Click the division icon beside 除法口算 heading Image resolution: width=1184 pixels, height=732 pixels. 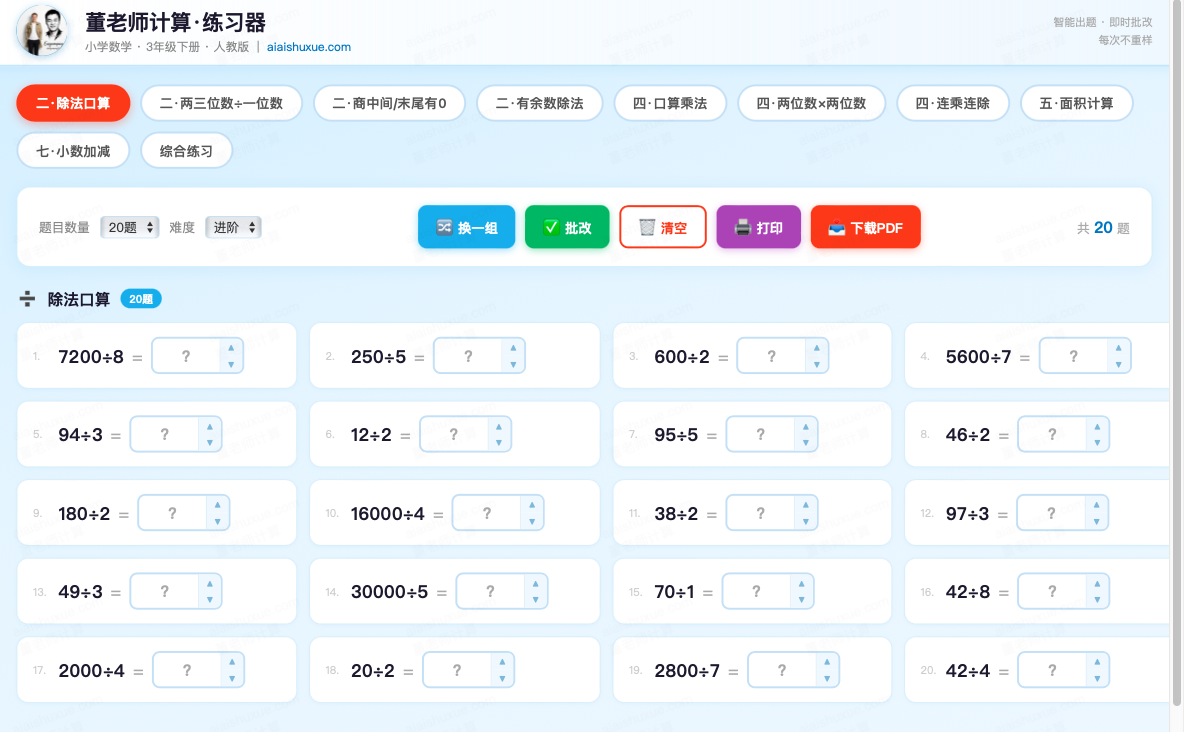coord(28,299)
